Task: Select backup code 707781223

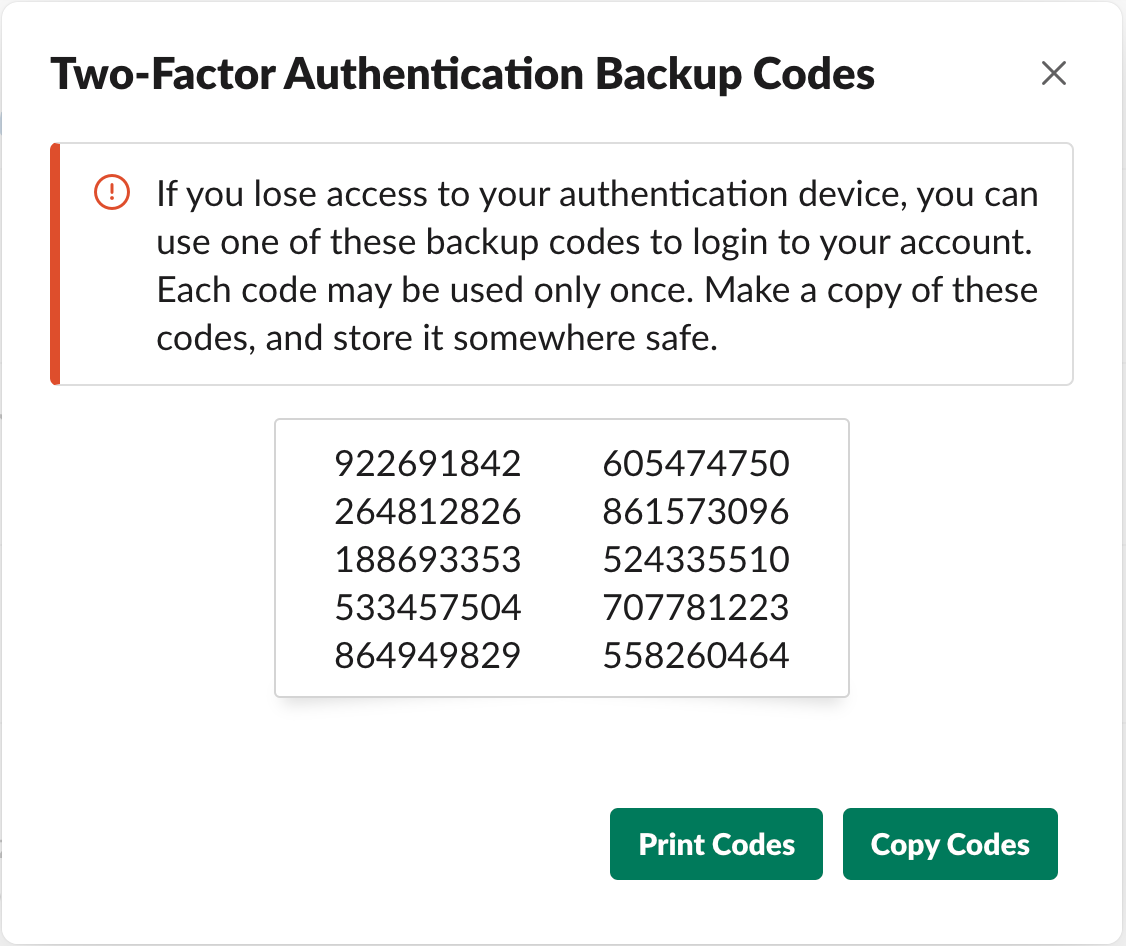Action: (696, 608)
